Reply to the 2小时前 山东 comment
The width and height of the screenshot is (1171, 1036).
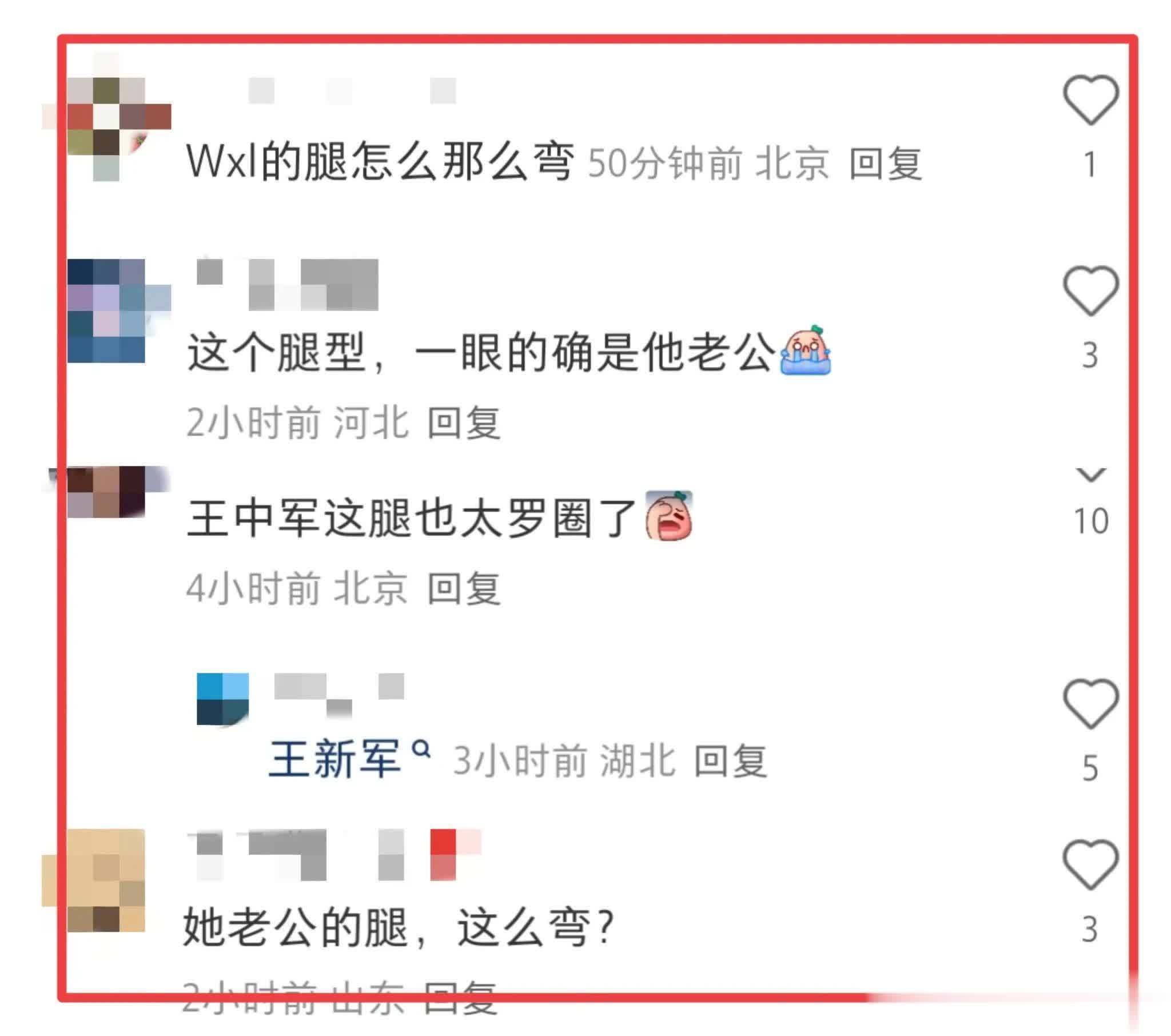pos(461,998)
